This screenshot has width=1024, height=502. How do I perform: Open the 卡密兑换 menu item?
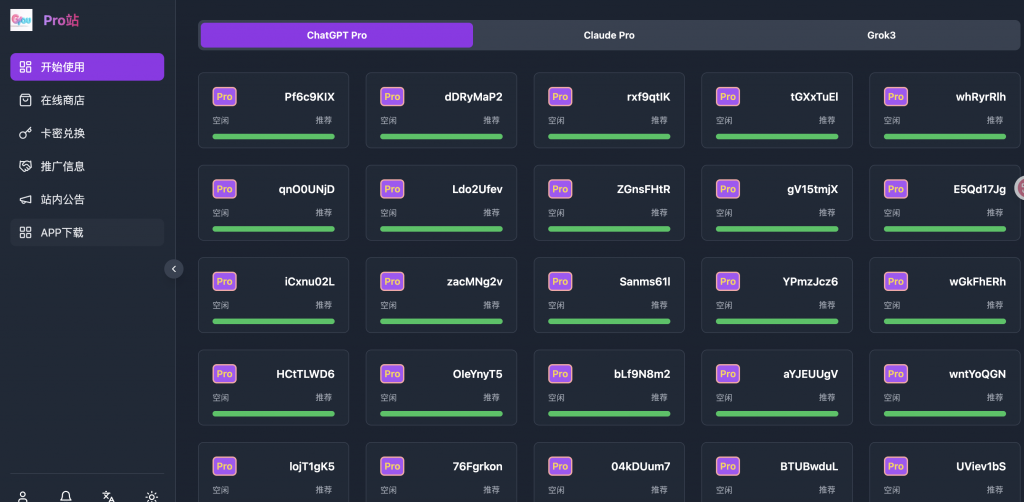click(x=87, y=133)
